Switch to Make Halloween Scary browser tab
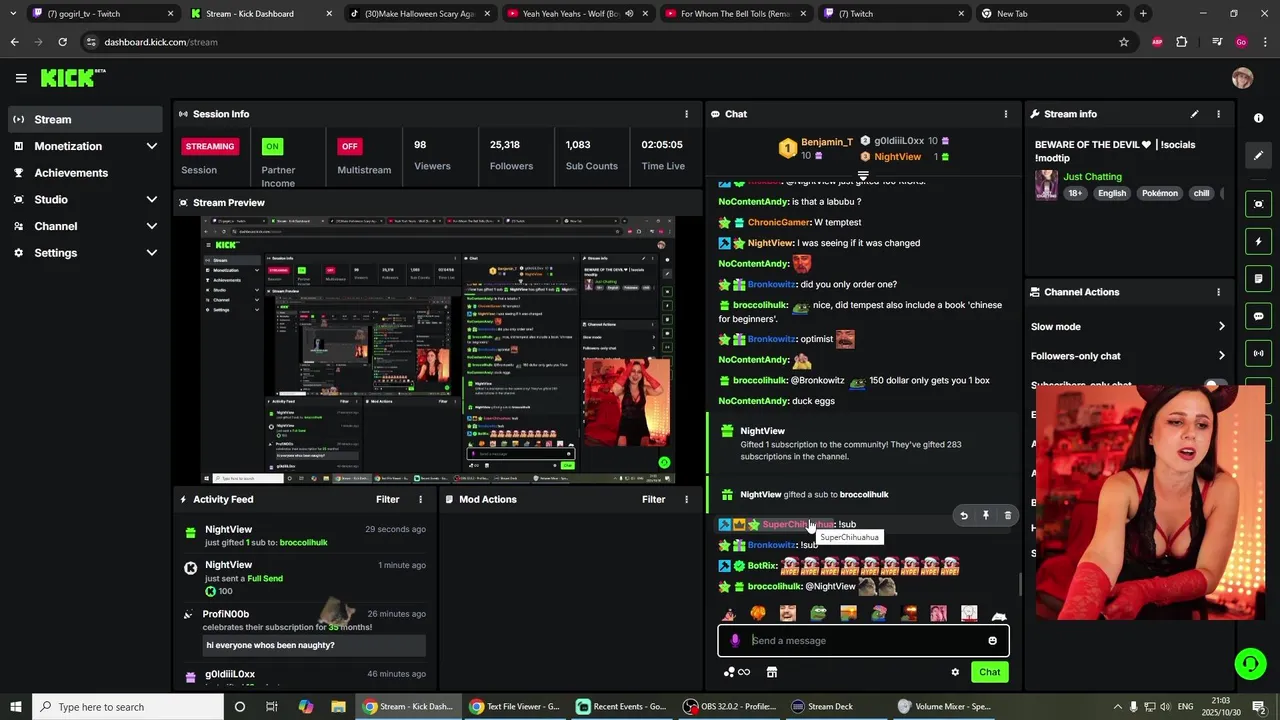 point(418,14)
